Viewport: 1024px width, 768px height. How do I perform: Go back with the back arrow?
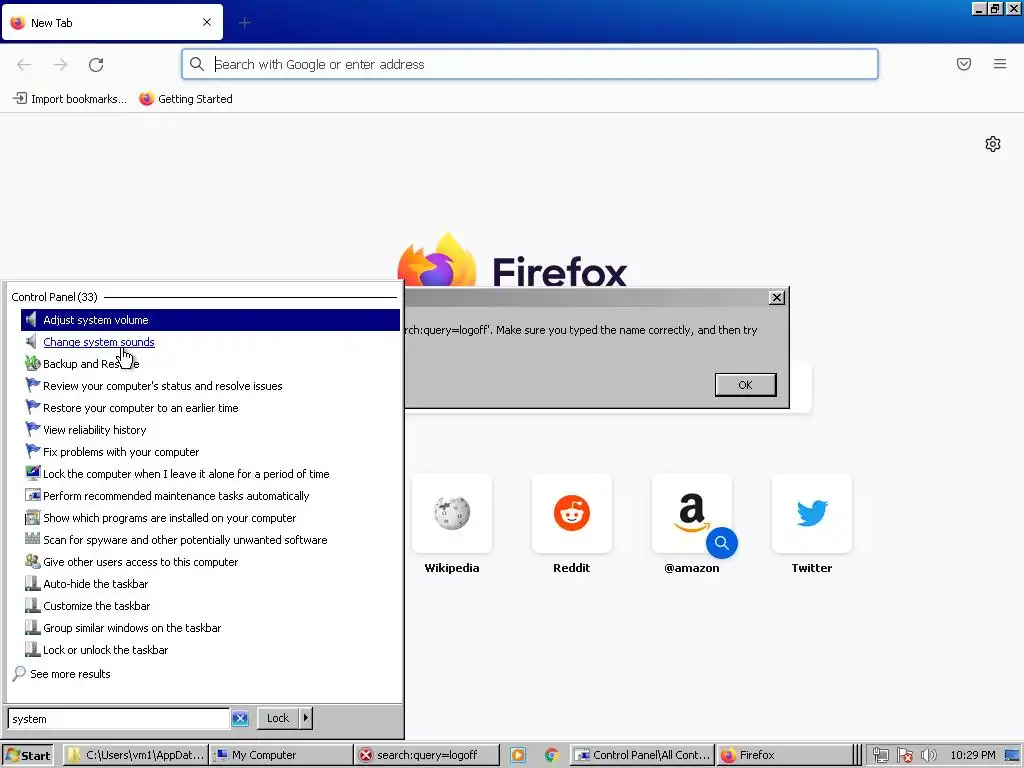(24, 64)
